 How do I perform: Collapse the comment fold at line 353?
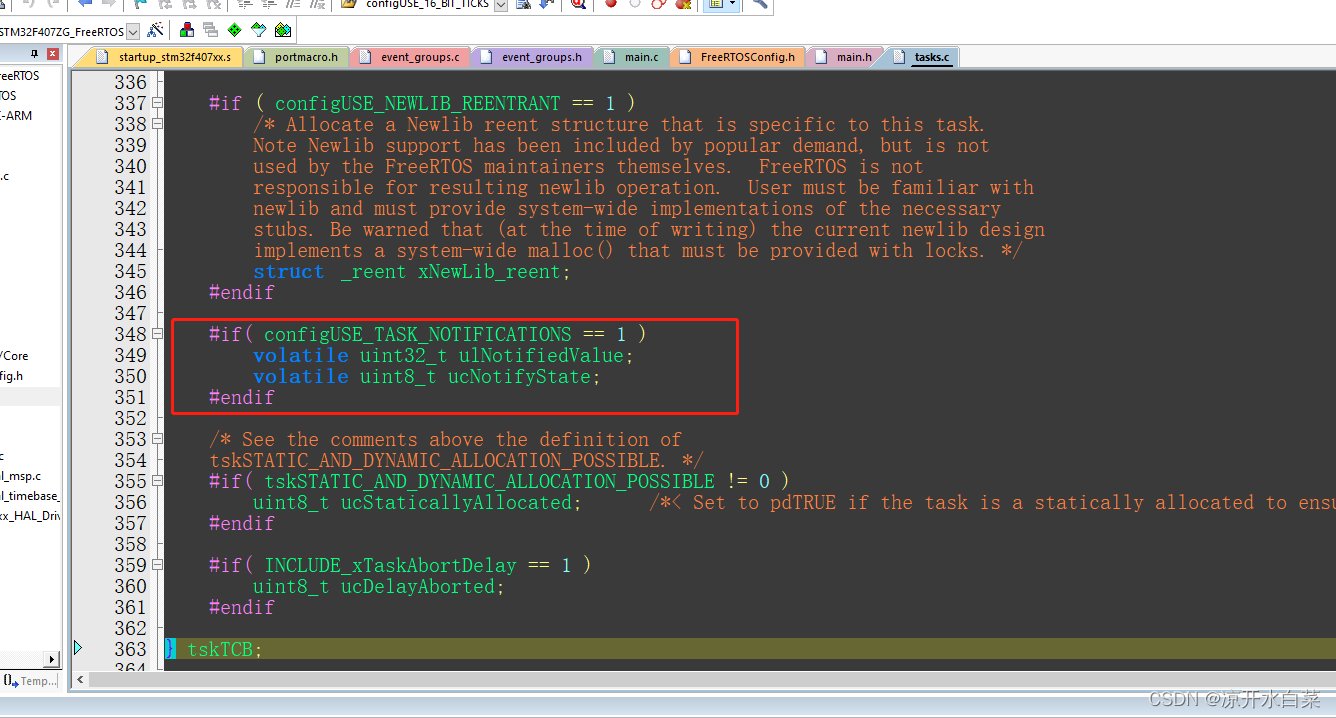tap(157, 439)
